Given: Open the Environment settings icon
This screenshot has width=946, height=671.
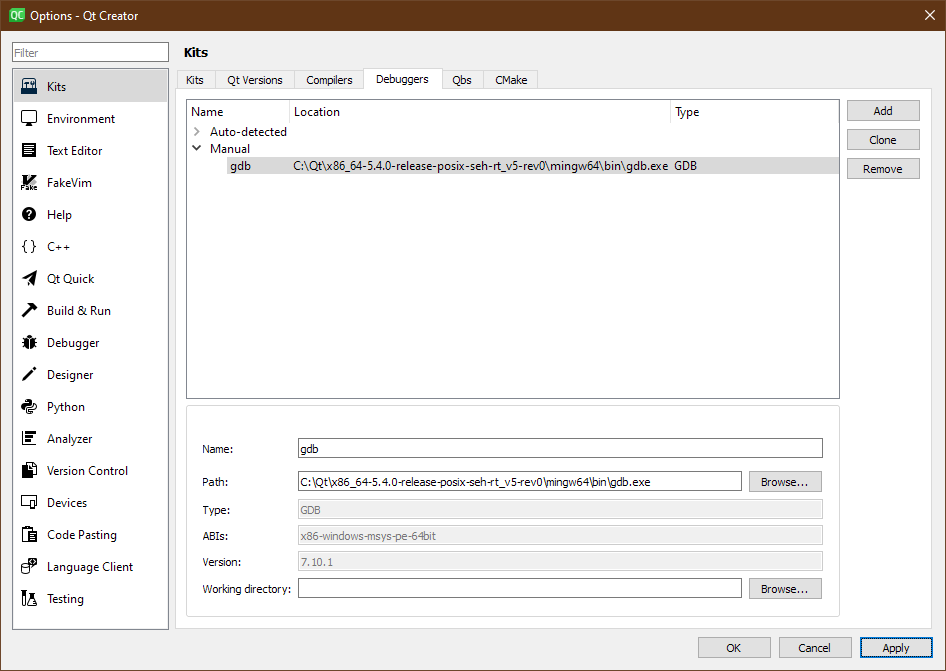Looking at the screenshot, I should (30, 118).
